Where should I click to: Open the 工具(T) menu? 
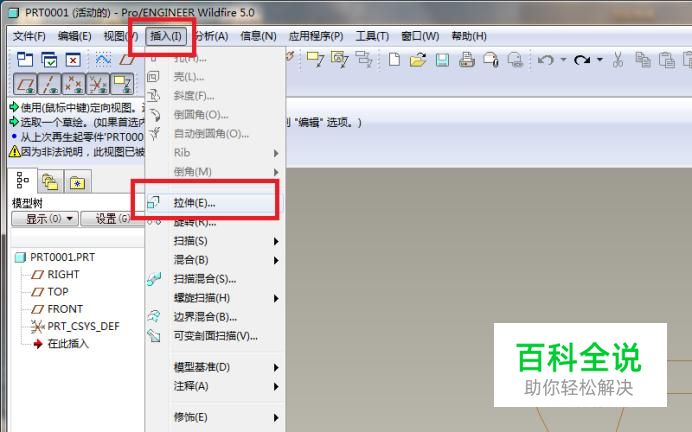[372, 36]
